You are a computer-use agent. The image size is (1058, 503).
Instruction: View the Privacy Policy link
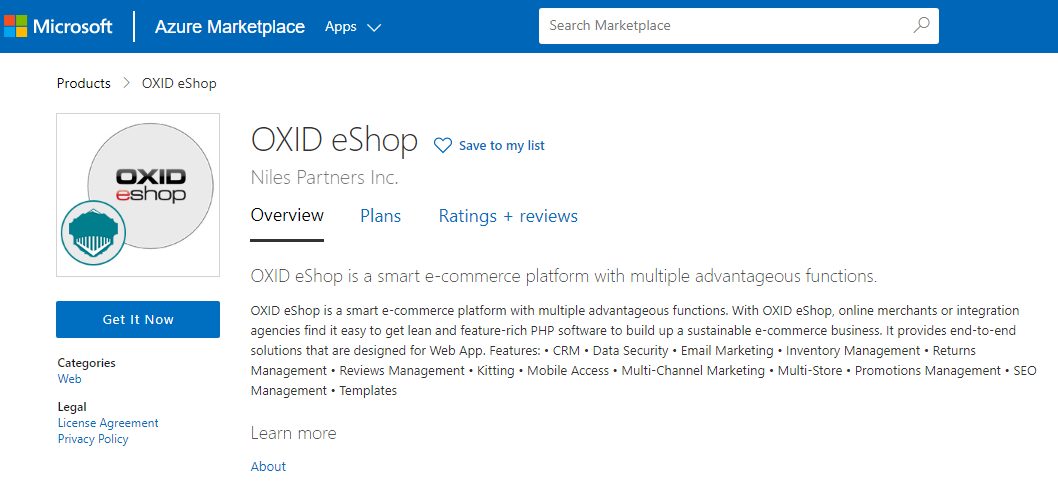tap(93, 439)
